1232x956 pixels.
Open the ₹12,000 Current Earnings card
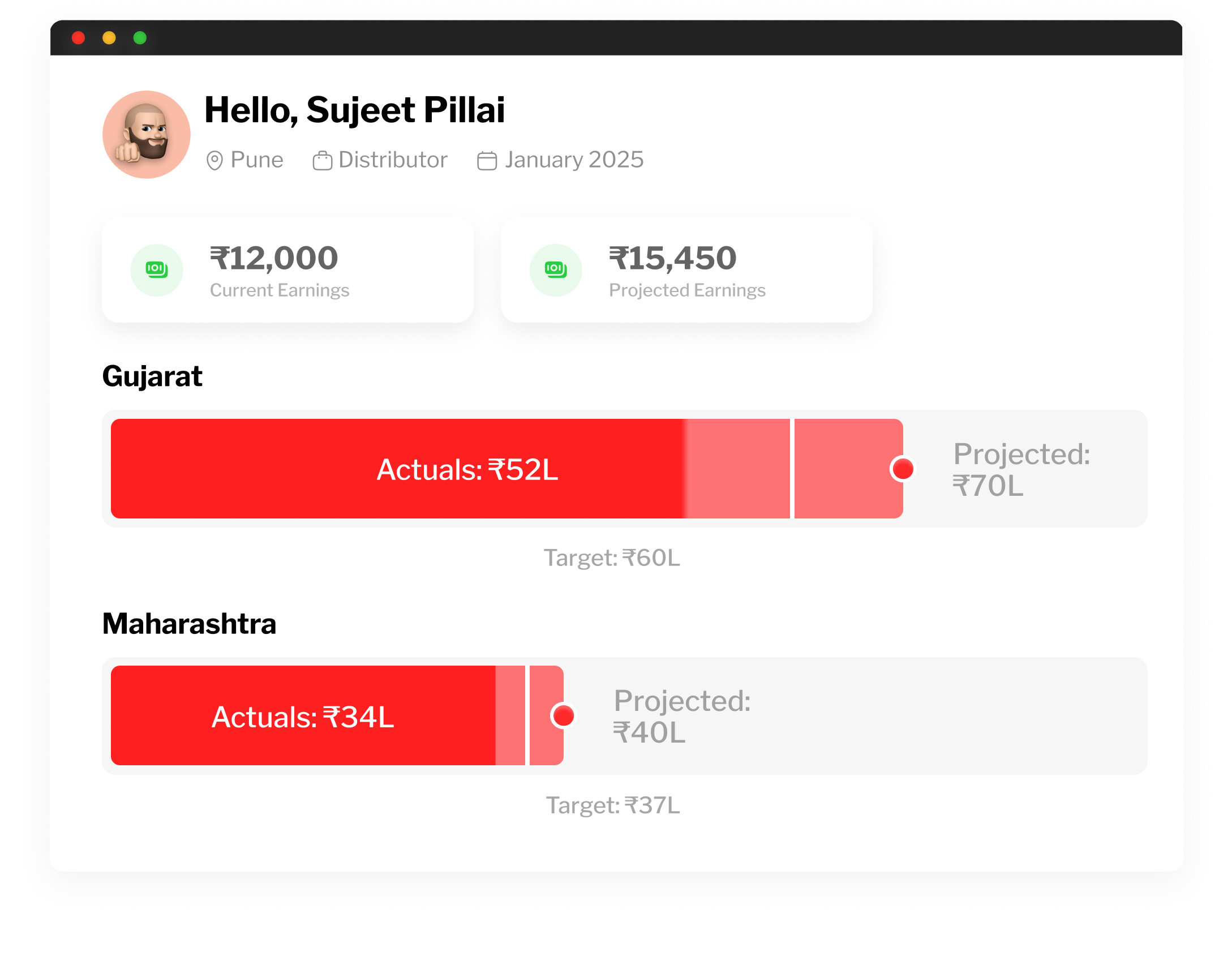(287, 270)
